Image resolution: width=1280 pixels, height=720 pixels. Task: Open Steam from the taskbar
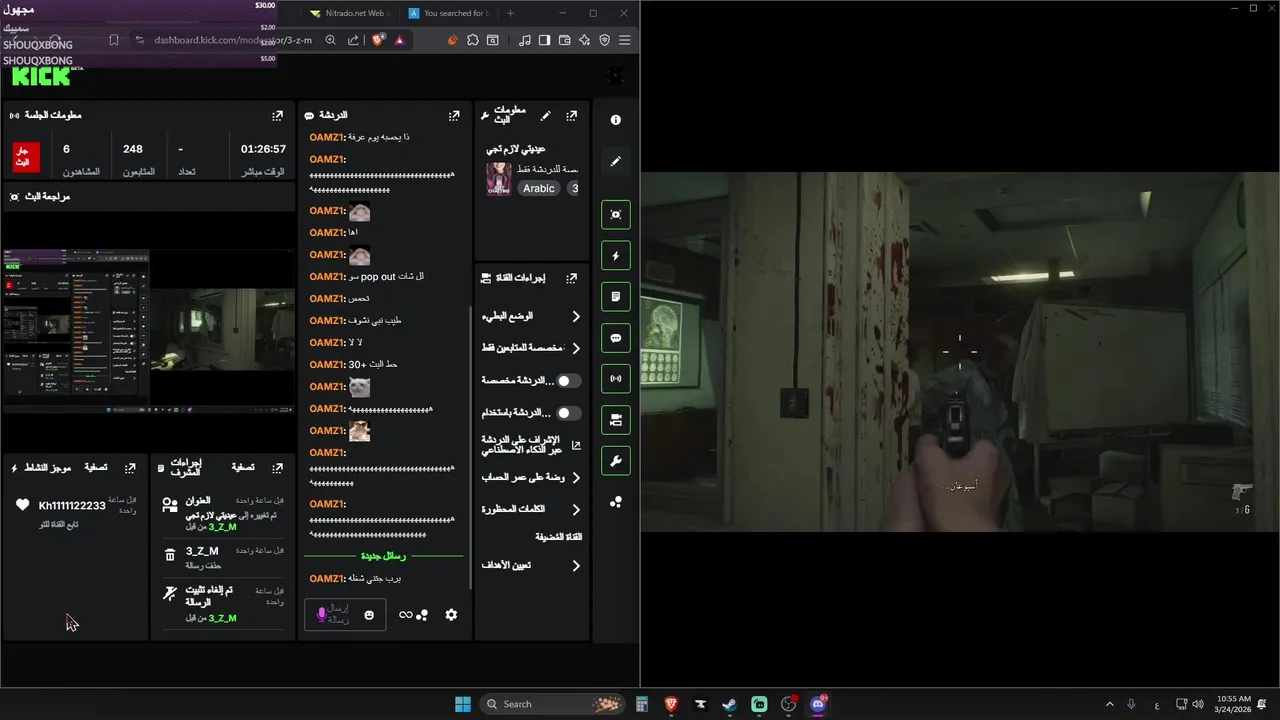(x=730, y=704)
